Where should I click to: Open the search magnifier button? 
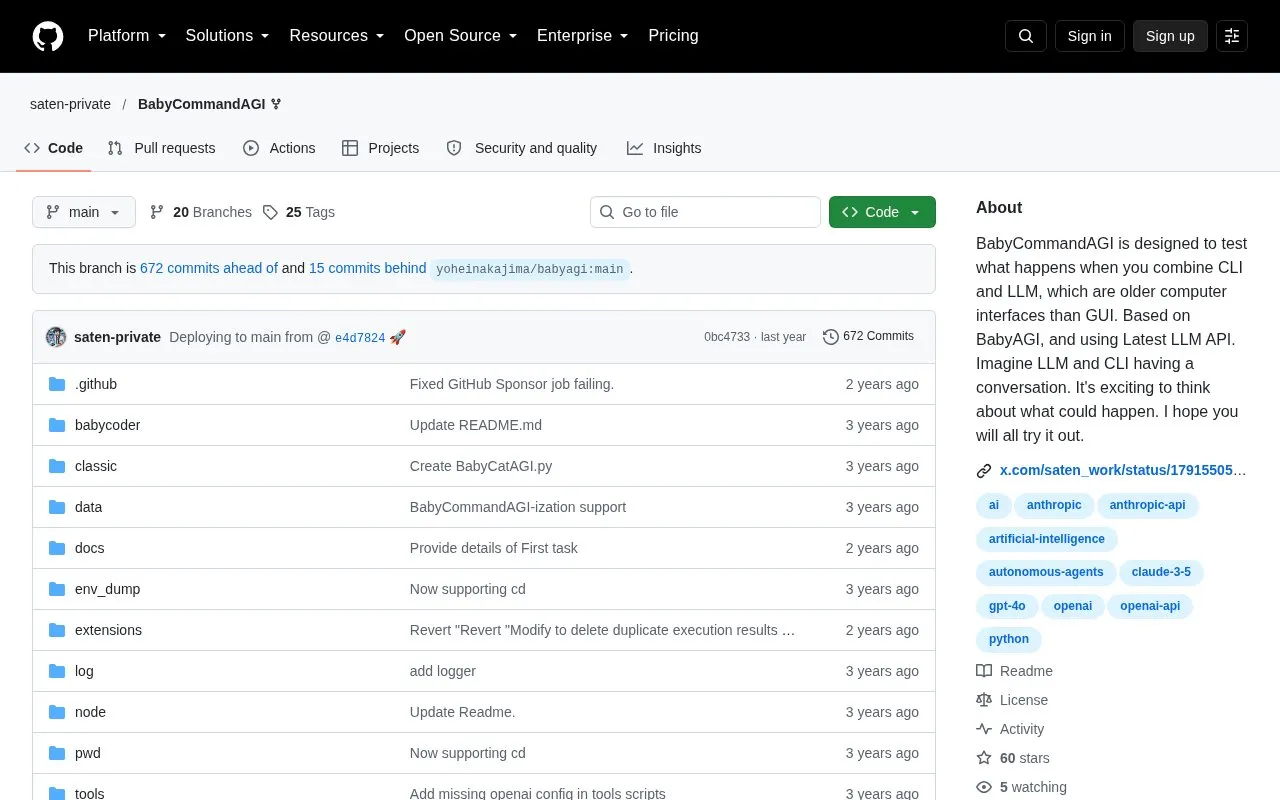(1026, 36)
